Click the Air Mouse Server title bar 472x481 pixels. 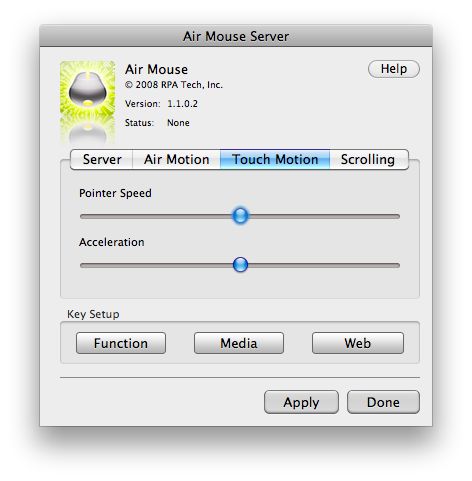[236, 36]
